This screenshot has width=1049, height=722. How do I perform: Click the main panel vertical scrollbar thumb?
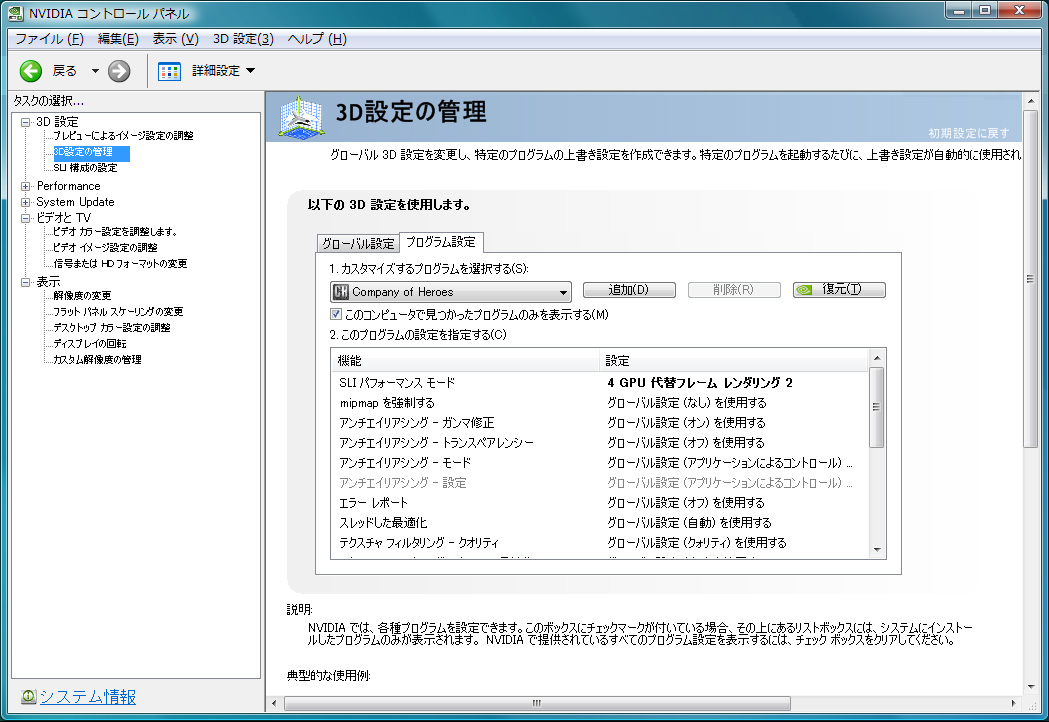[1030, 279]
